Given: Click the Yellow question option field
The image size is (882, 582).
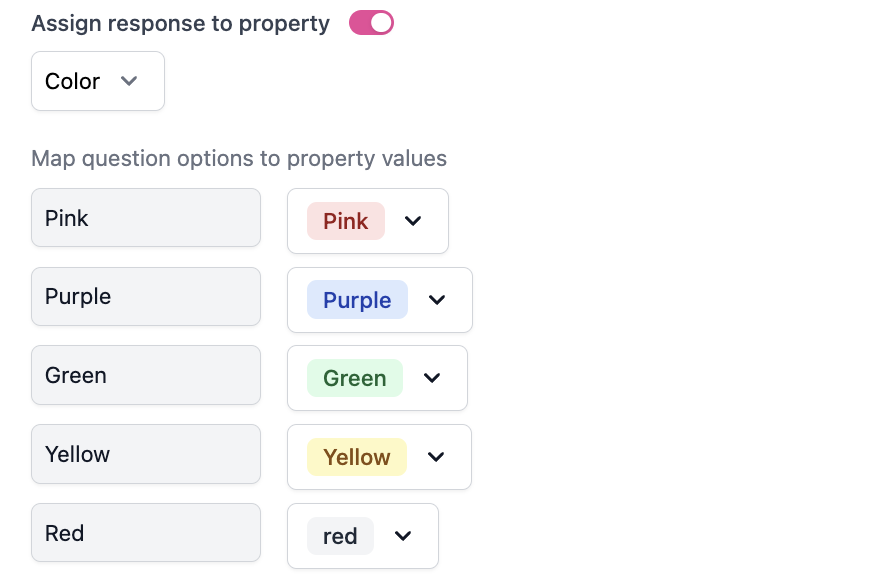Looking at the screenshot, I should point(146,454).
